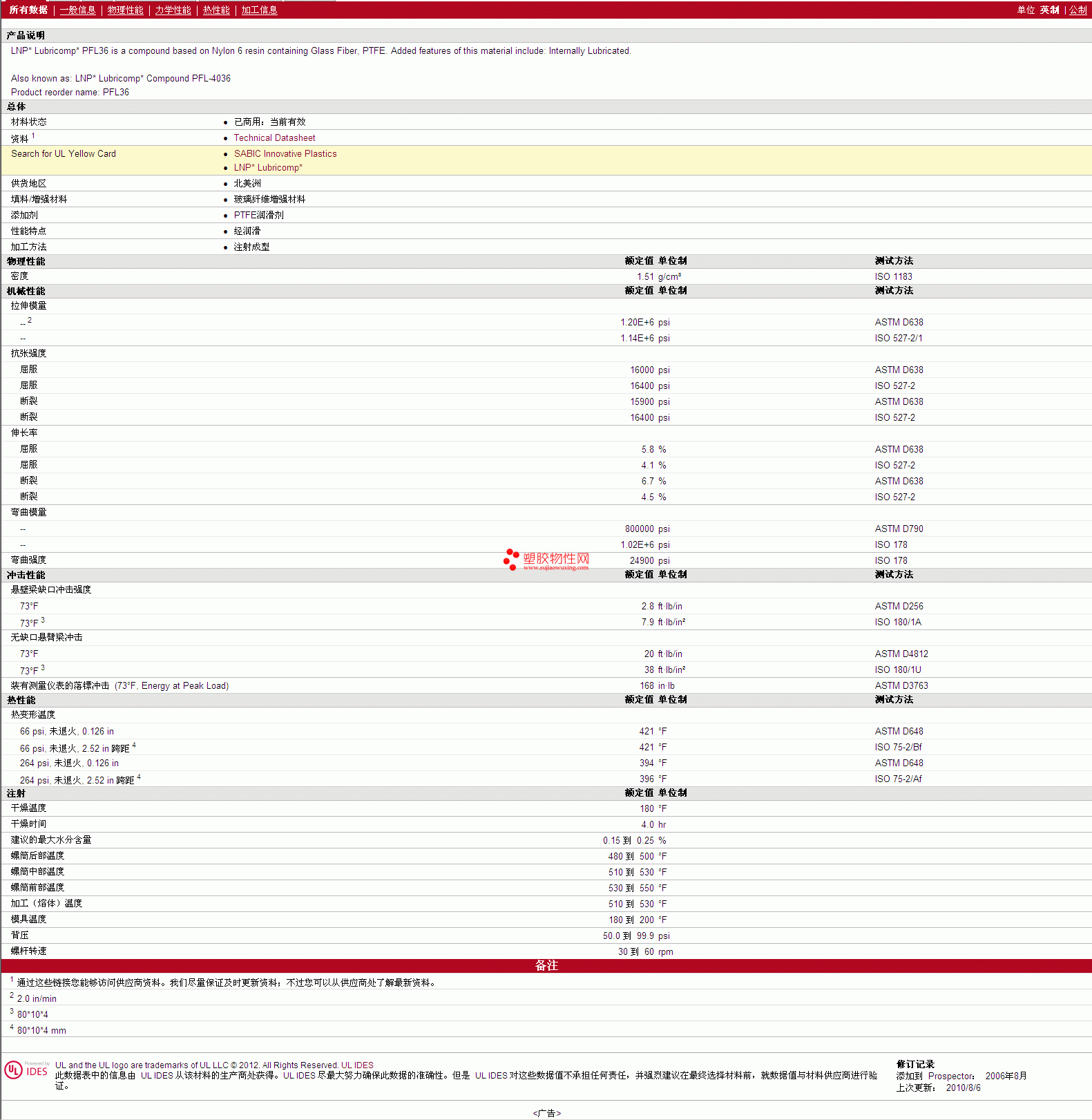
Task: Open SABIC Innovative Plastics link
Action: (285, 154)
